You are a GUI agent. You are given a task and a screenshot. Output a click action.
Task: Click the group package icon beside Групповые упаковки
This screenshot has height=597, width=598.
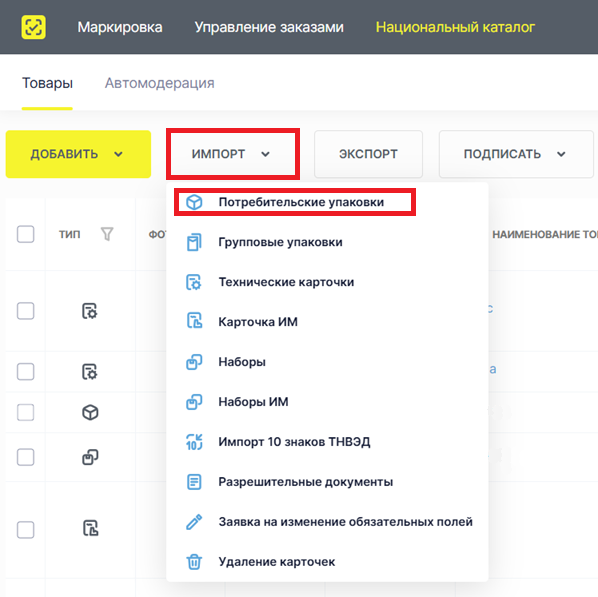click(x=194, y=242)
